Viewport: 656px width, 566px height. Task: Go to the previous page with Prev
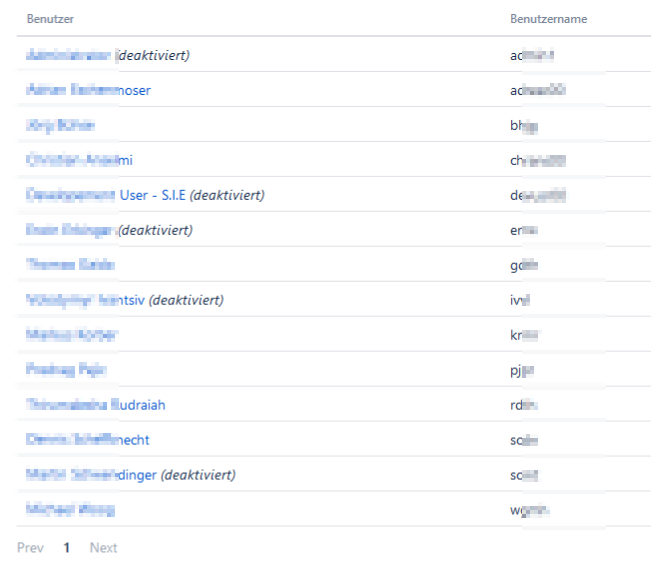(x=30, y=548)
